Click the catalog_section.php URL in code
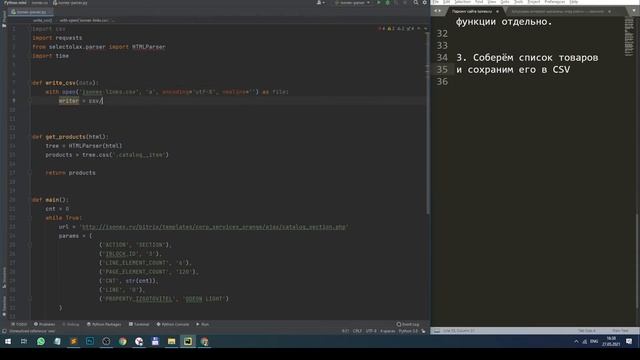 [x=213, y=227]
